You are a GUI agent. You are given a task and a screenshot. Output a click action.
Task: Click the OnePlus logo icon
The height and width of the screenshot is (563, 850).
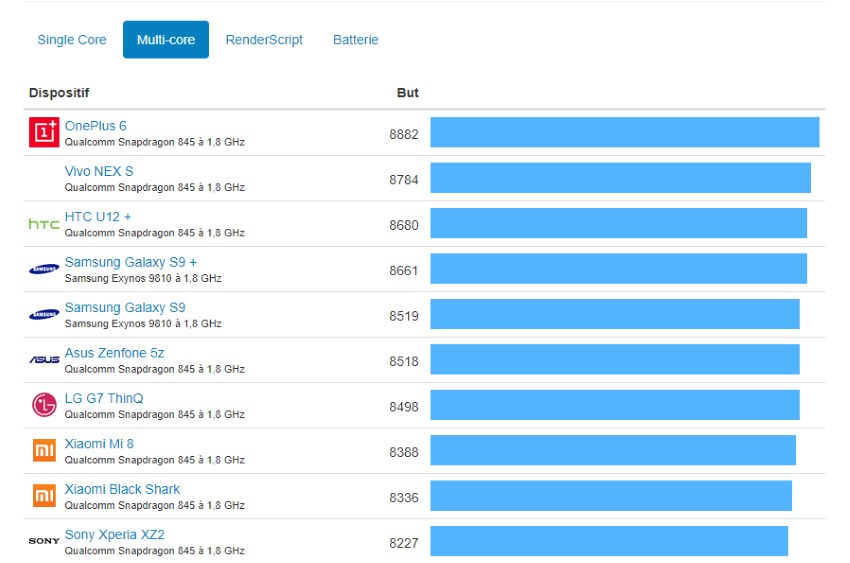coord(44,132)
